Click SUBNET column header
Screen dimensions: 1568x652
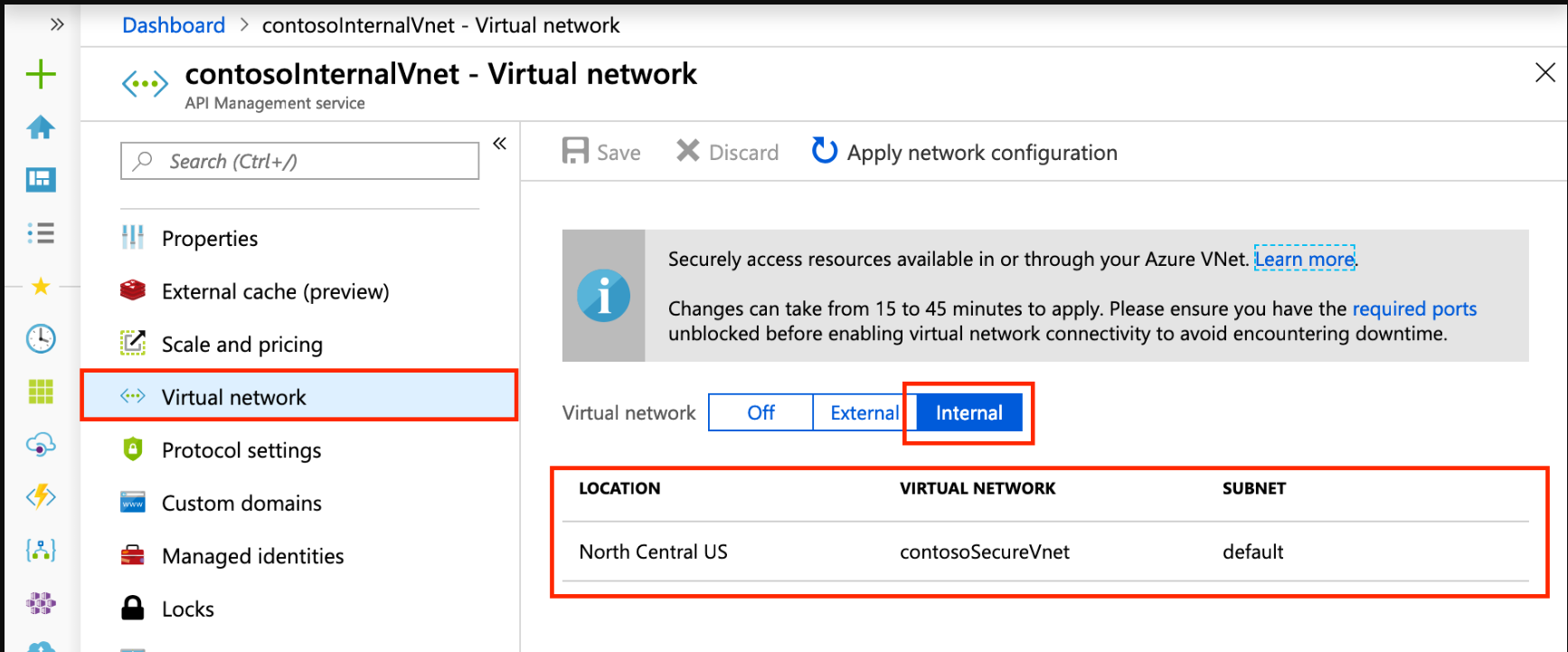pyautogui.click(x=1253, y=488)
